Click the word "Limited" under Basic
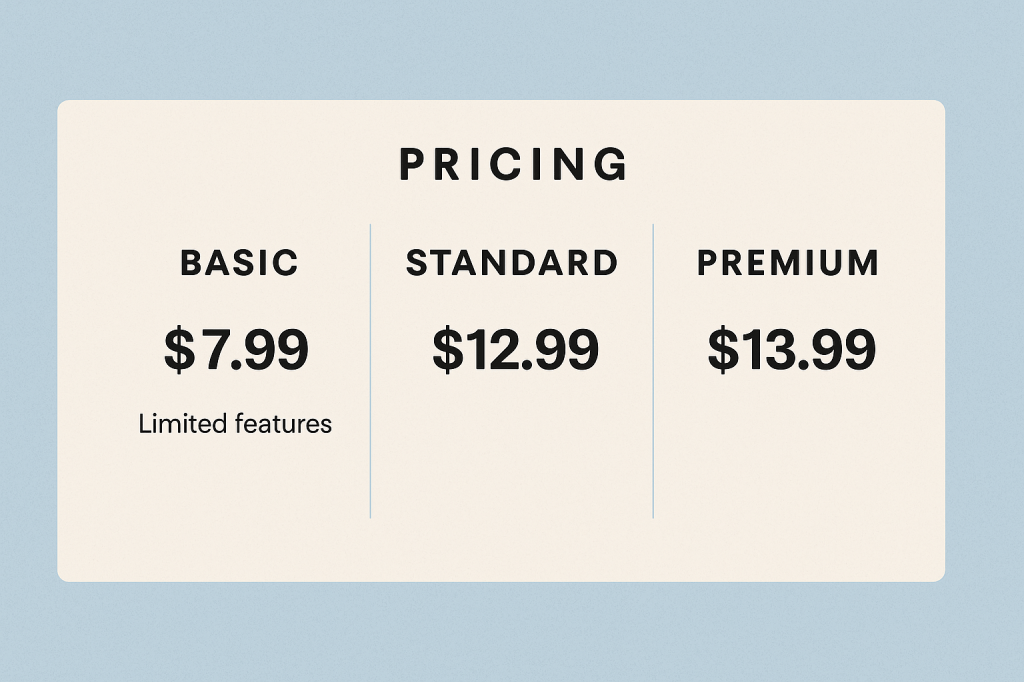 coord(182,424)
